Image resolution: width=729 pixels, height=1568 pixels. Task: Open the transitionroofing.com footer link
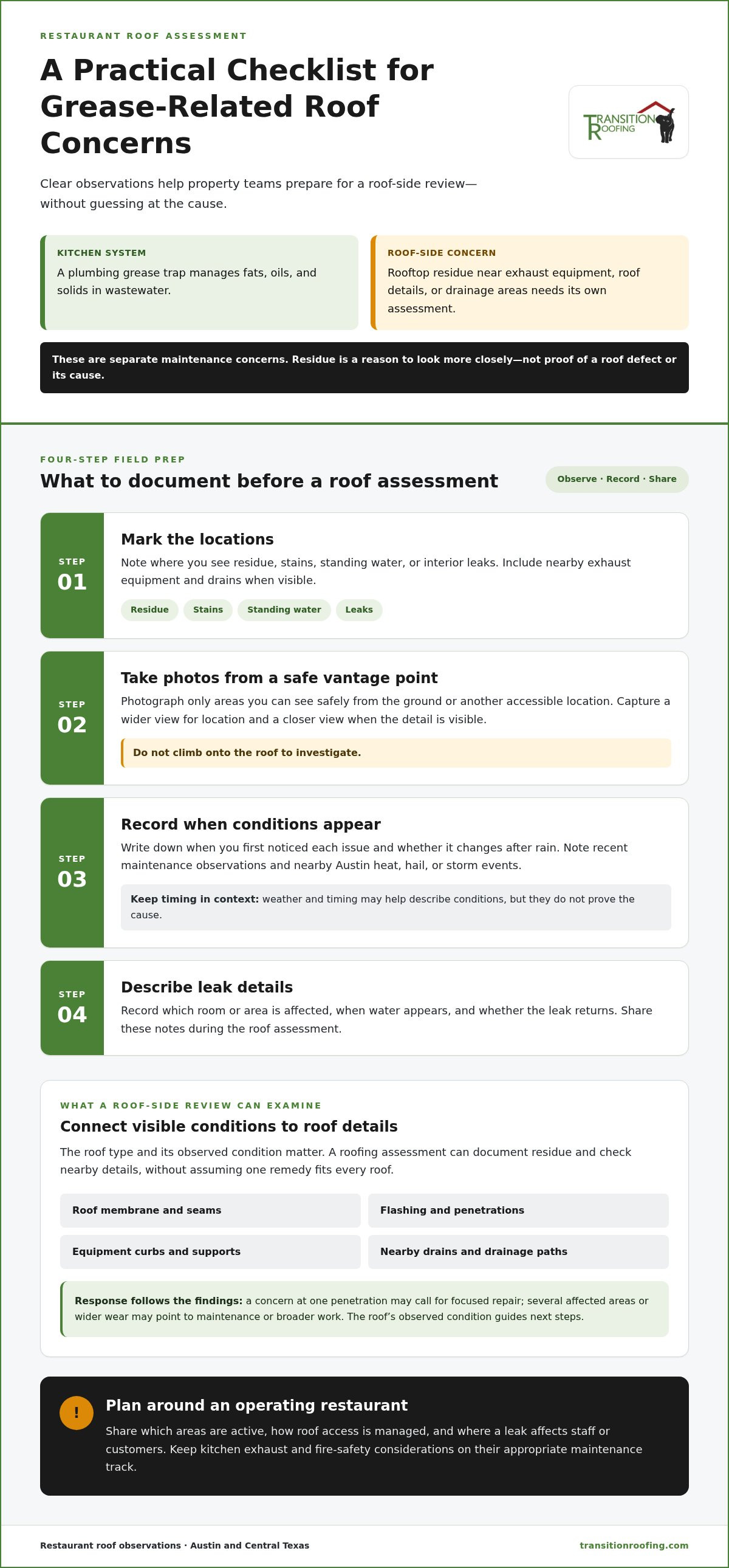634,1546
